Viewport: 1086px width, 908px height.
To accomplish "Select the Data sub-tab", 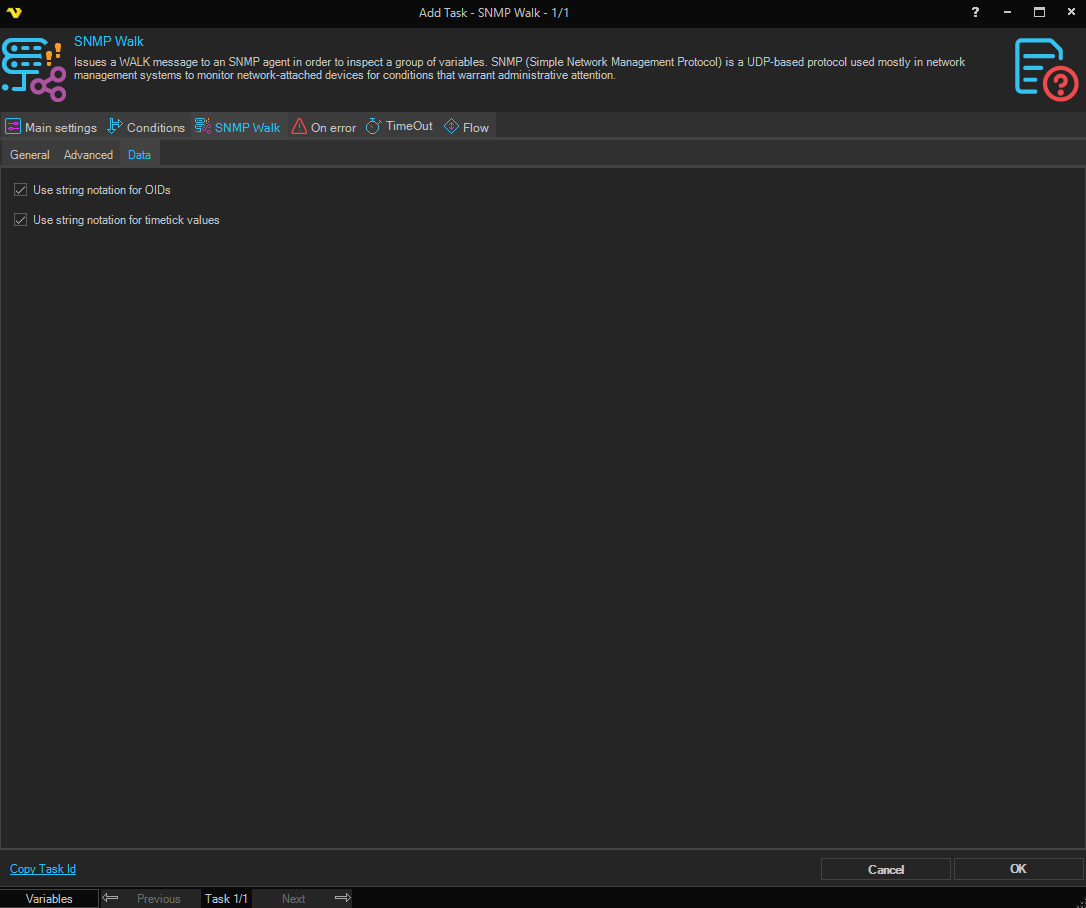I will point(139,155).
